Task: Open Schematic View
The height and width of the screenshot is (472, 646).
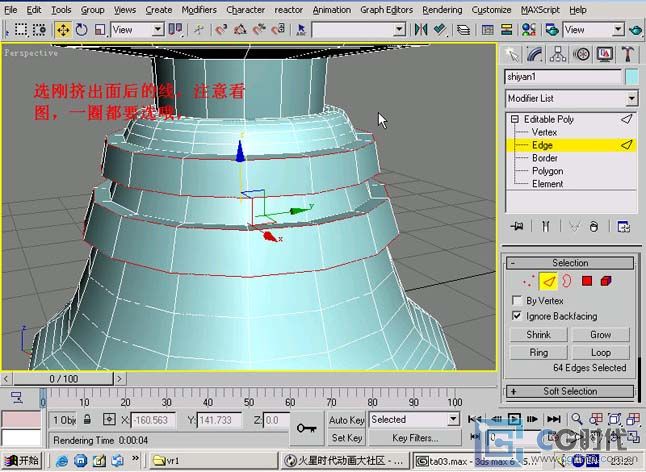Action: (506, 30)
